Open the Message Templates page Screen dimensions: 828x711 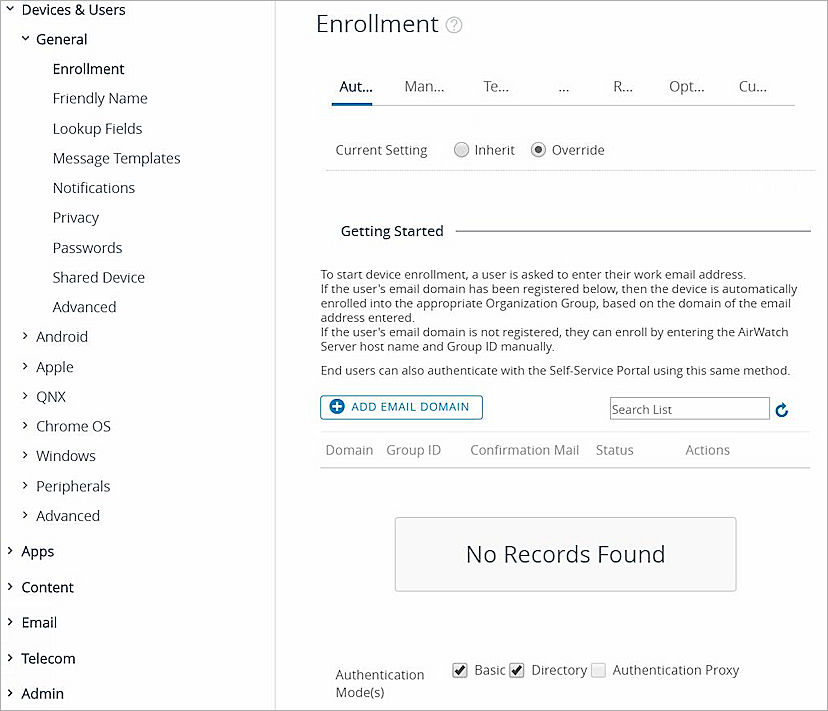[116, 158]
